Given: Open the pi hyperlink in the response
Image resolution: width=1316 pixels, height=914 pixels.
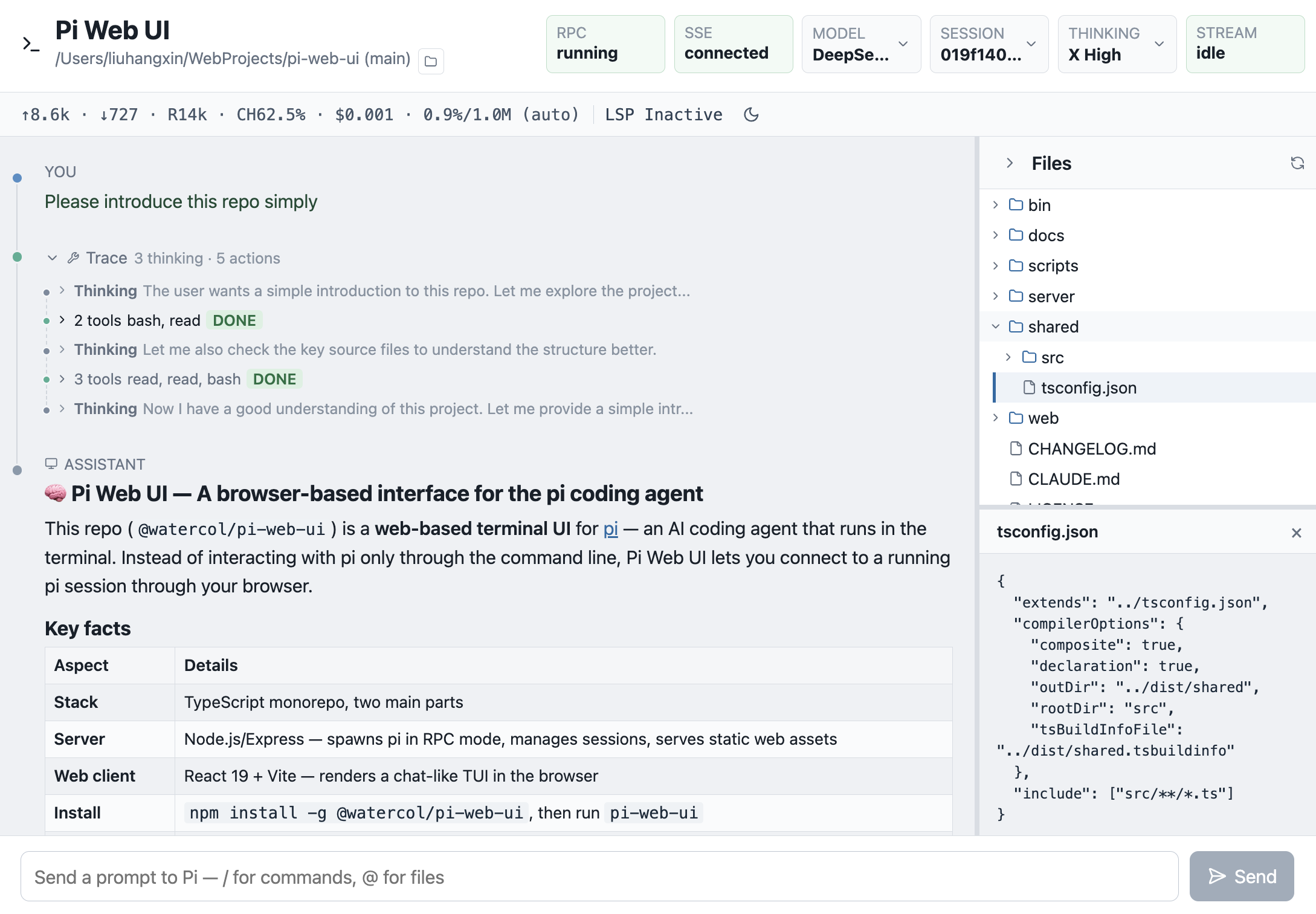Looking at the screenshot, I should [x=611, y=529].
